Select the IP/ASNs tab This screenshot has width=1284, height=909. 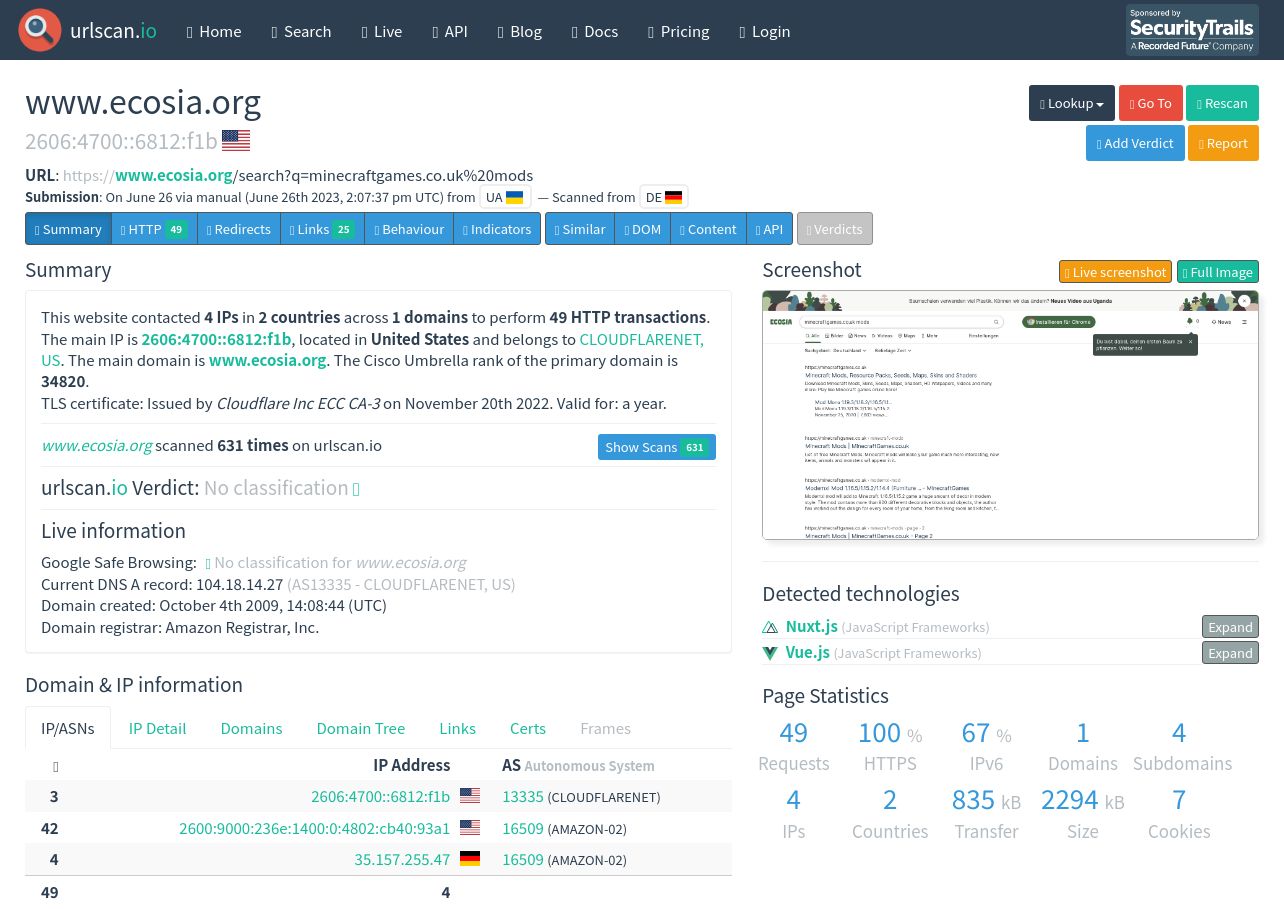pos(68,728)
